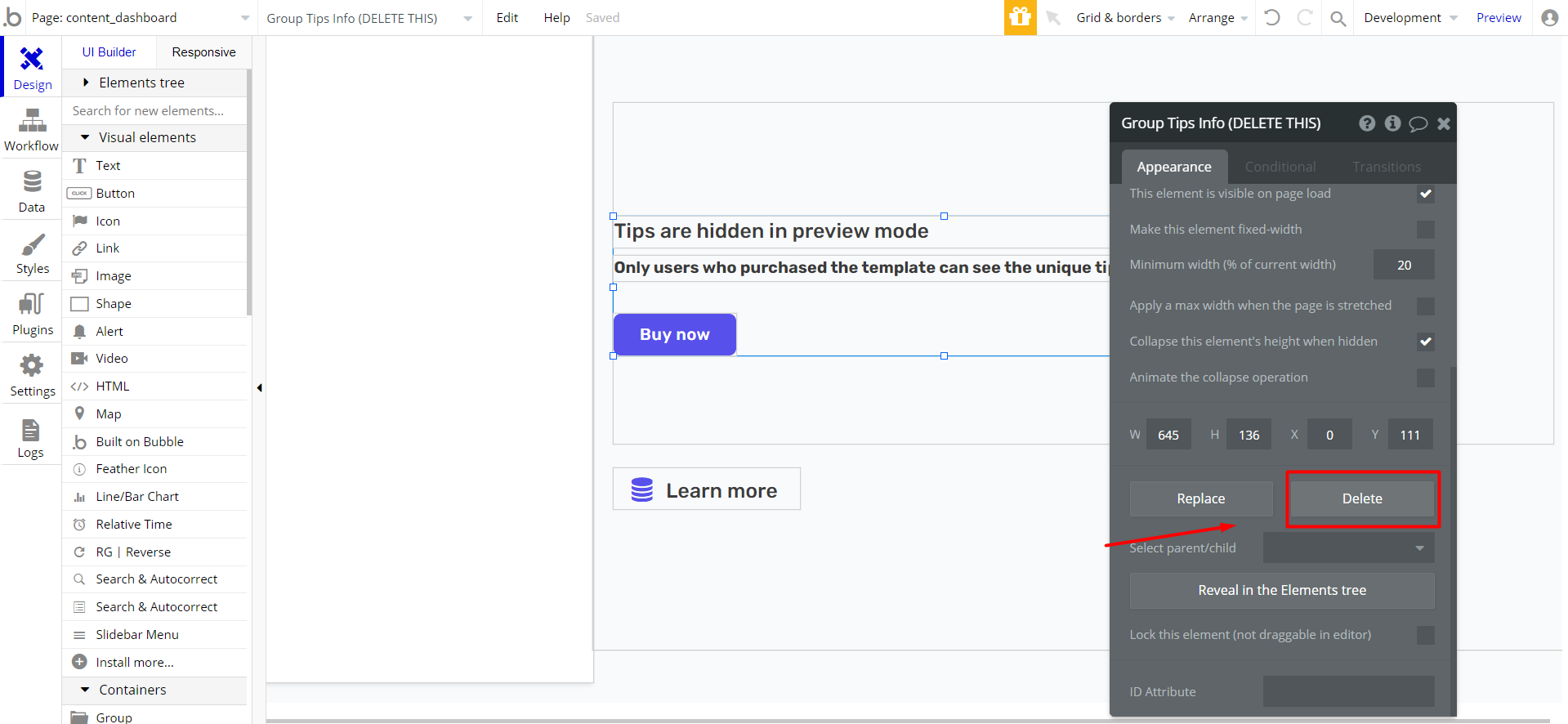Viewport: 1568px width, 724px height.
Task: Open the comment bubble in property editor
Action: point(1418,123)
